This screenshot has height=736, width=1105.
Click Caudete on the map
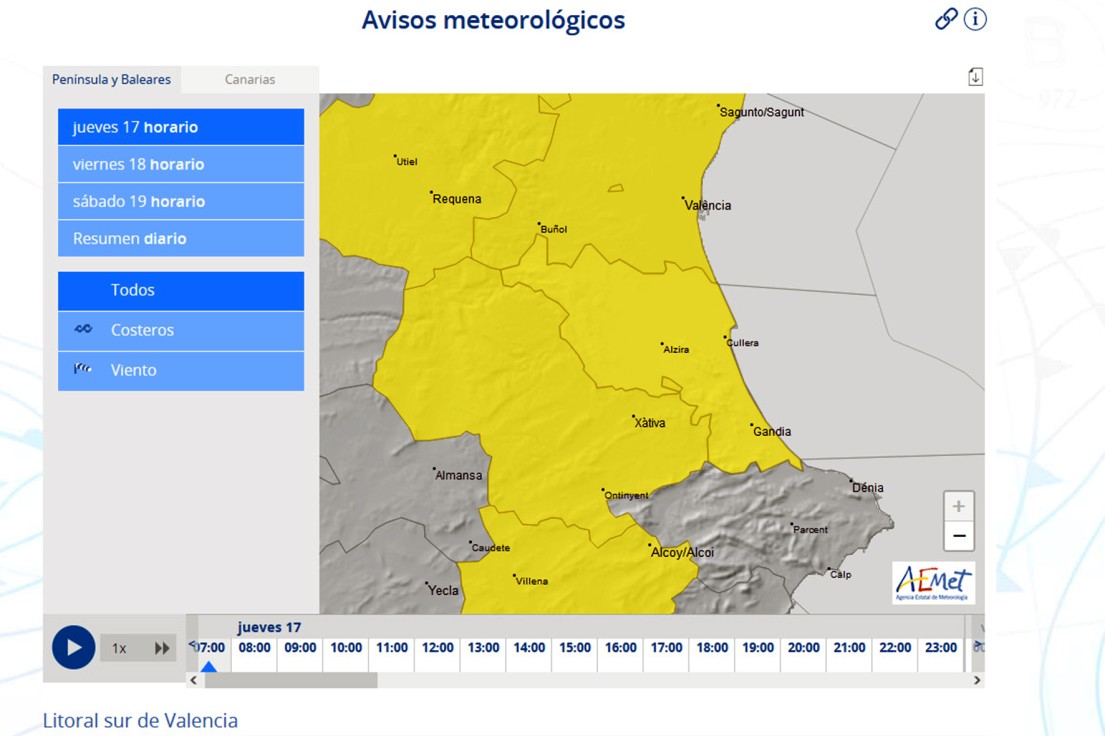coord(490,548)
